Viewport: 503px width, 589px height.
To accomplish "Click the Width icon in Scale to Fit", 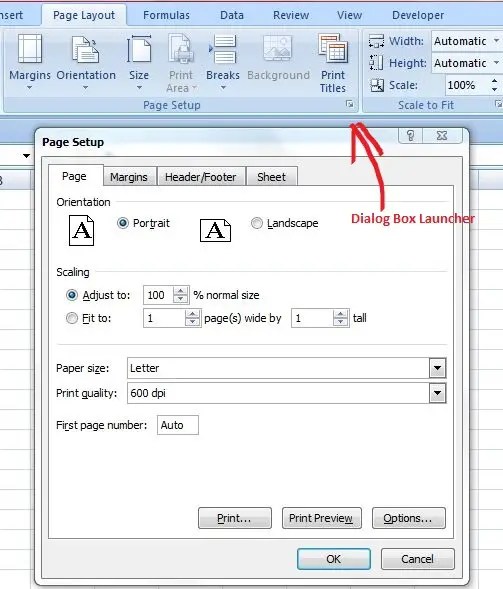I will 376,41.
